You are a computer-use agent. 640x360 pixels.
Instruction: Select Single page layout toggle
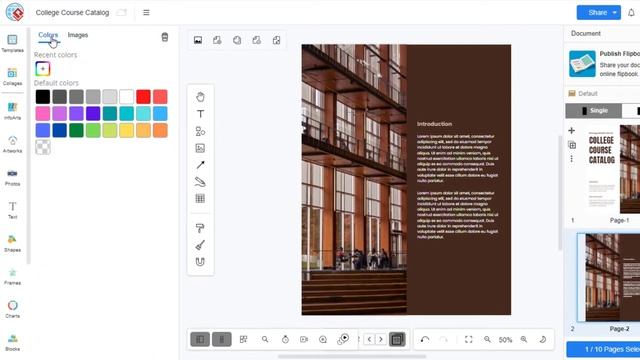pos(594,111)
